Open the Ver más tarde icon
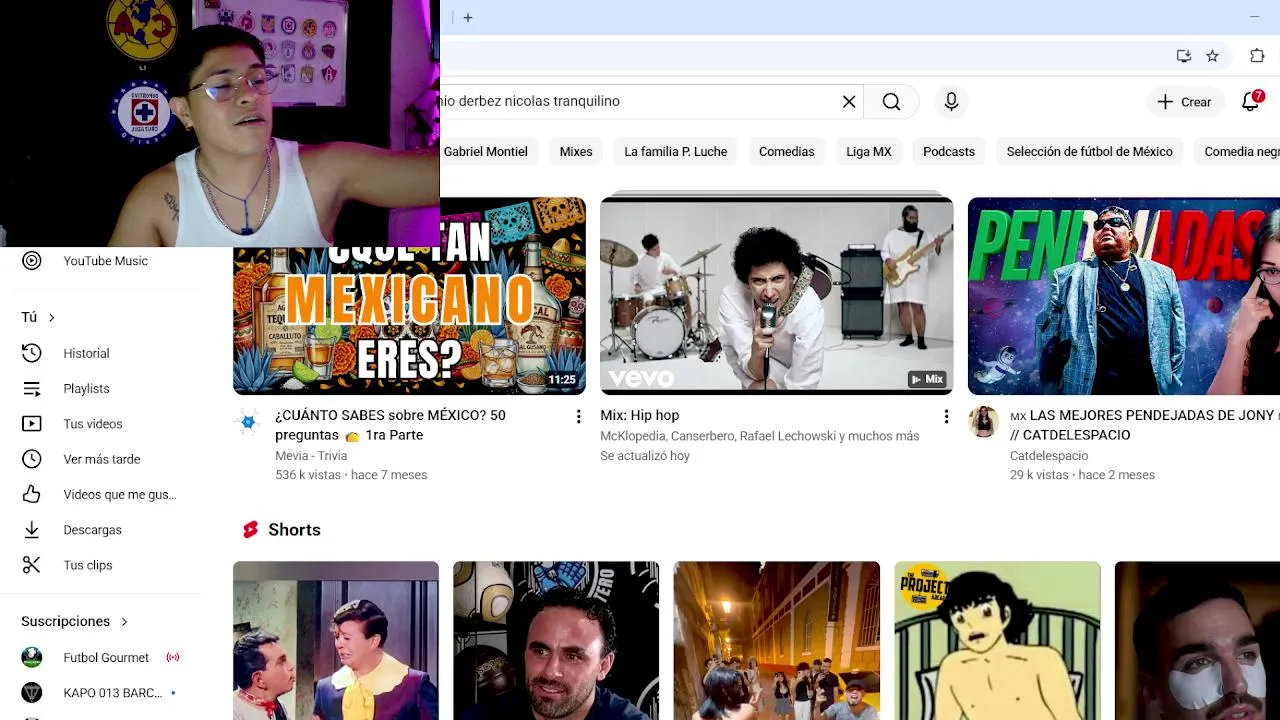The height and width of the screenshot is (720, 1280). click(32, 459)
